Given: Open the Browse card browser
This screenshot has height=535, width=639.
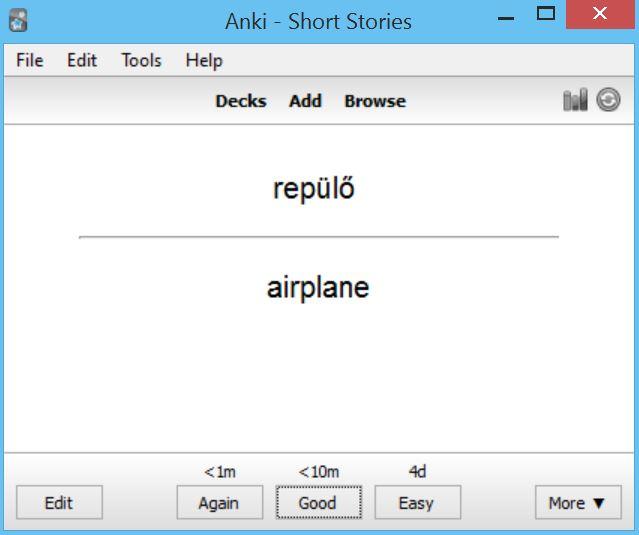Looking at the screenshot, I should point(375,101).
